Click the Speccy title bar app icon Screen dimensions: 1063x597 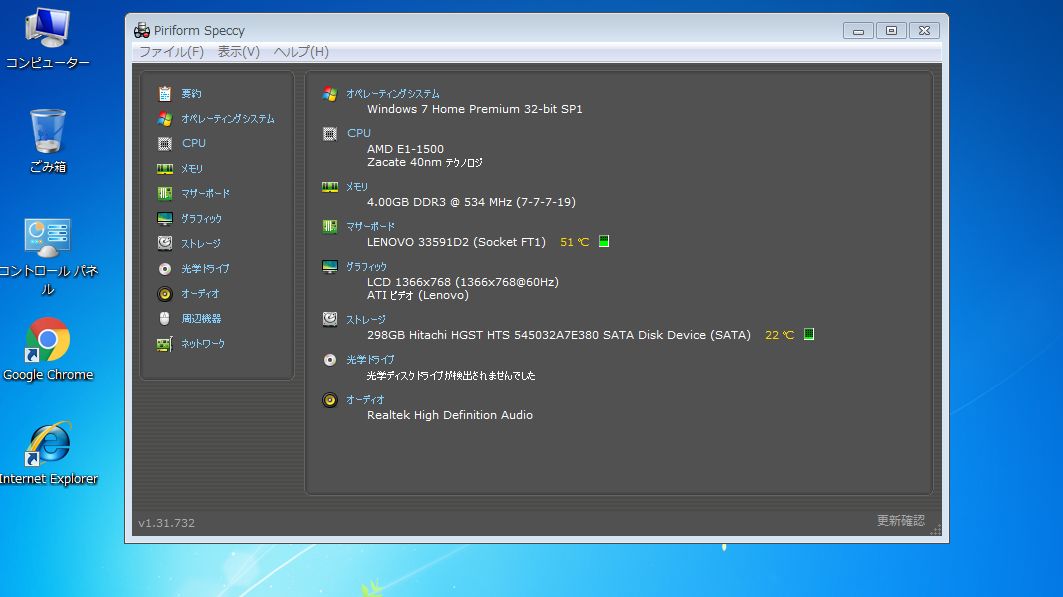142,30
